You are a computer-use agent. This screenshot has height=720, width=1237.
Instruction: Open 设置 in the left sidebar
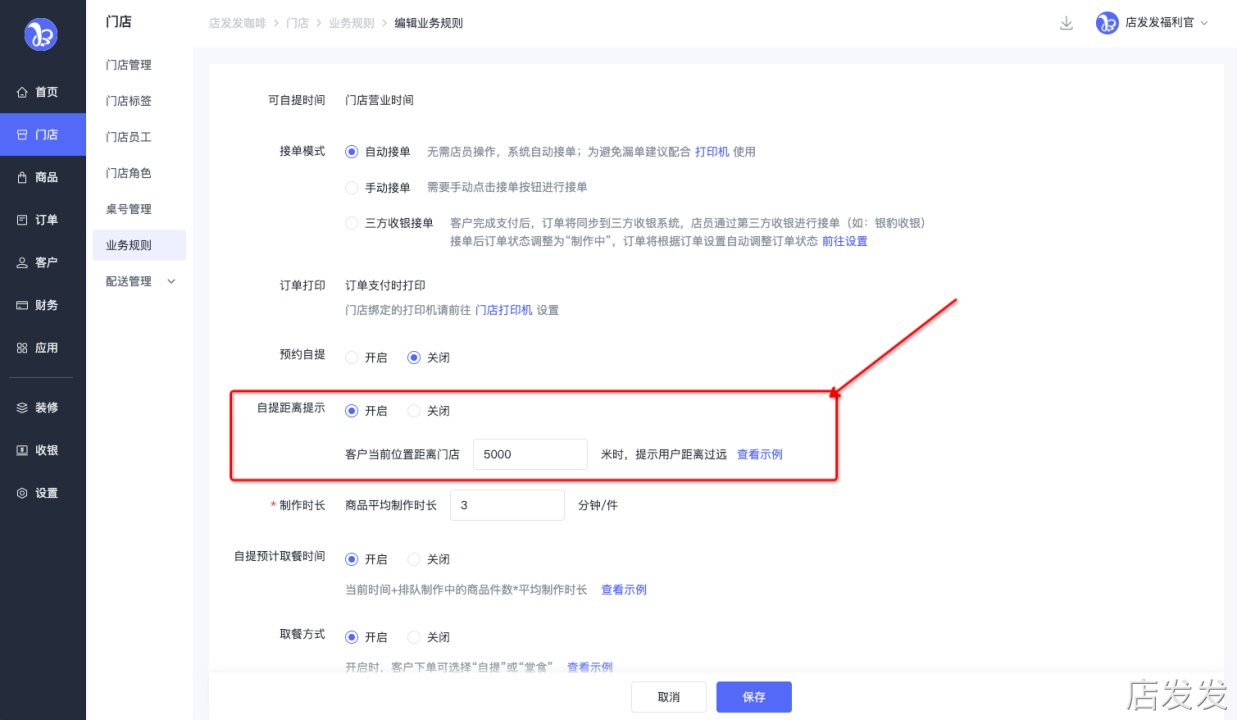(x=43, y=493)
